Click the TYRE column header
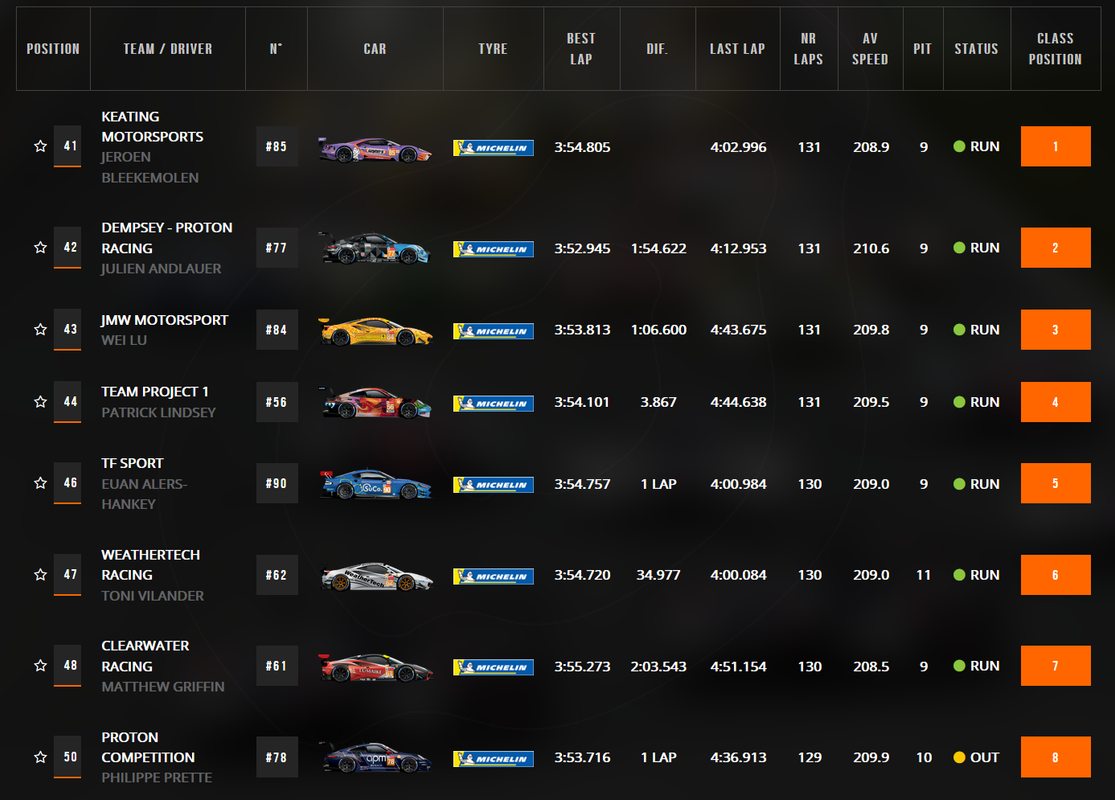The image size is (1115, 800). [493, 48]
